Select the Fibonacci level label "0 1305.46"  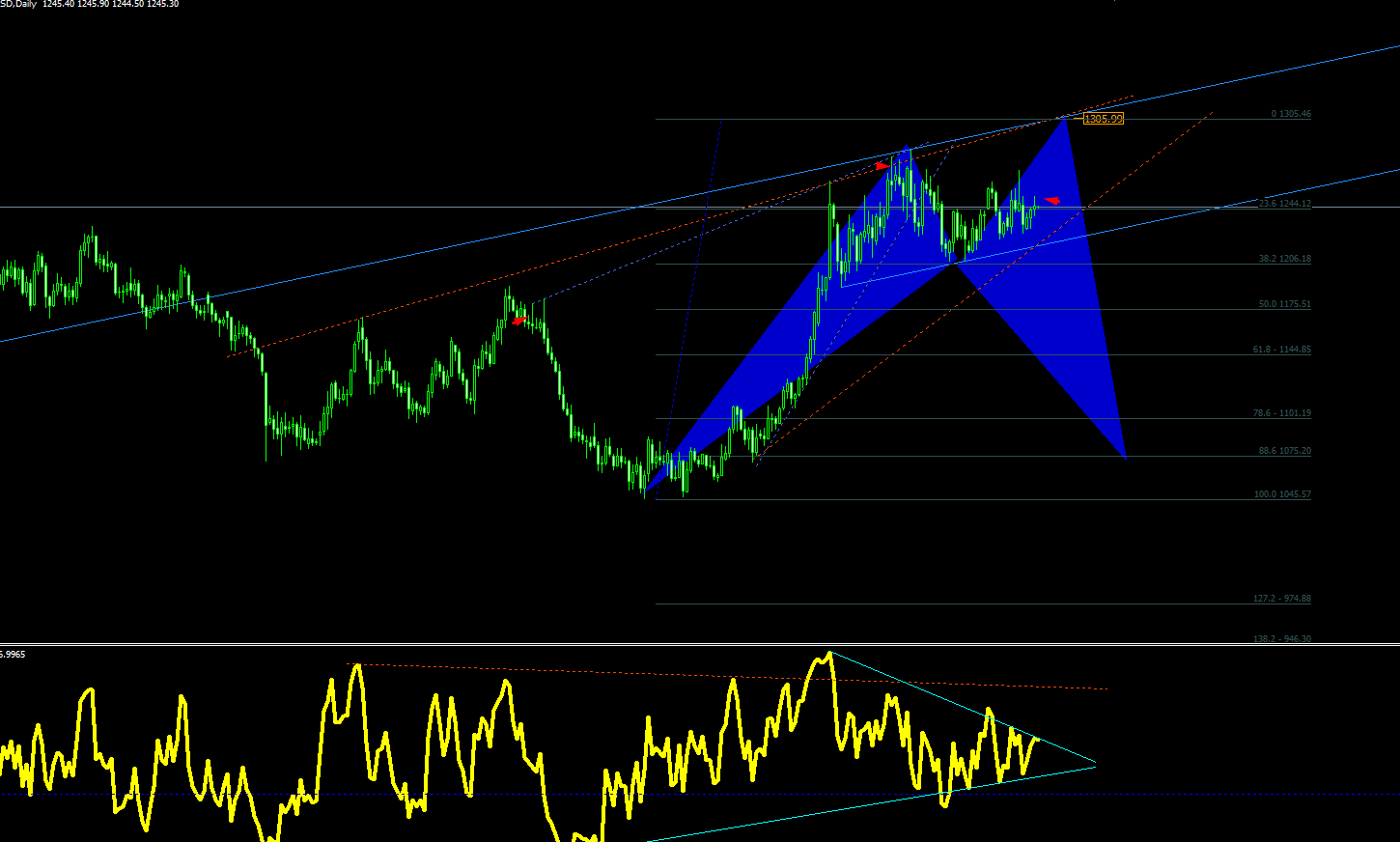tap(1291, 114)
